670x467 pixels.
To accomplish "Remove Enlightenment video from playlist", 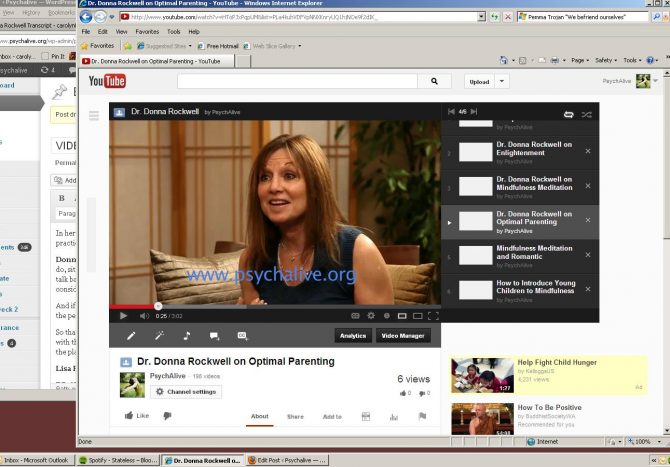I will pos(588,151).
